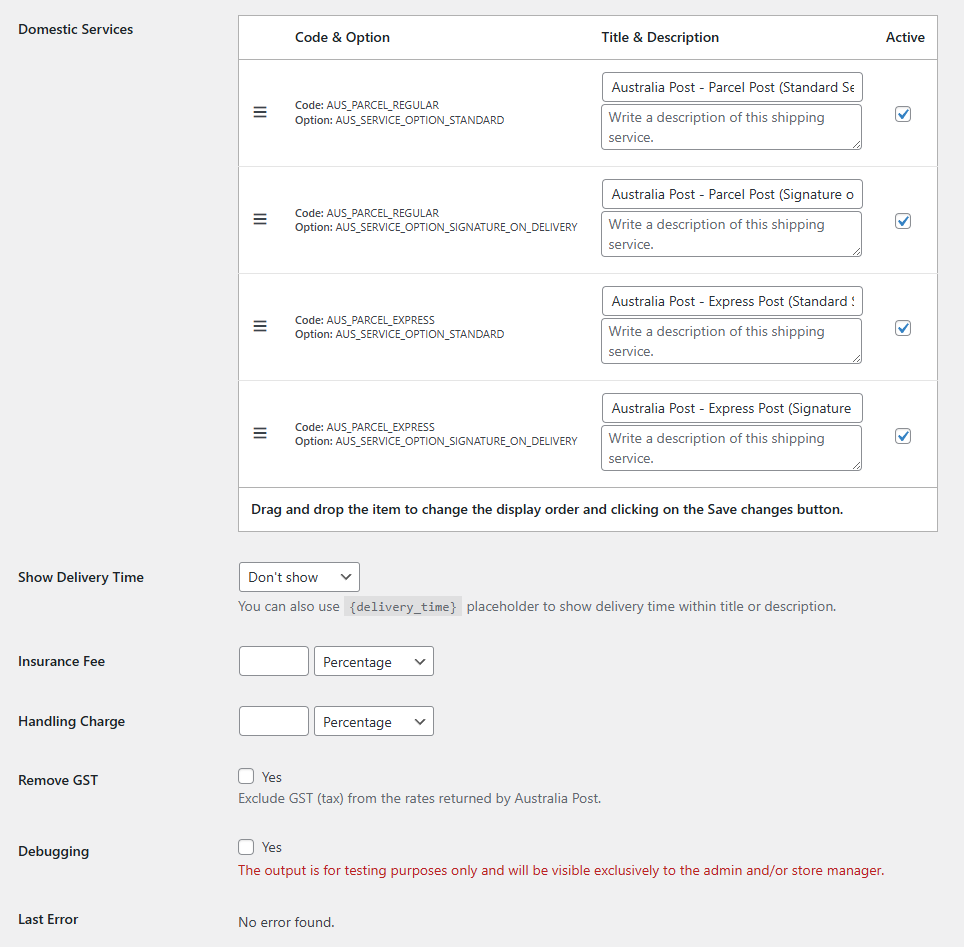Click the Insurance Fee amount field
The height and width of the screenshot is (947, 964).
point(274,661)
